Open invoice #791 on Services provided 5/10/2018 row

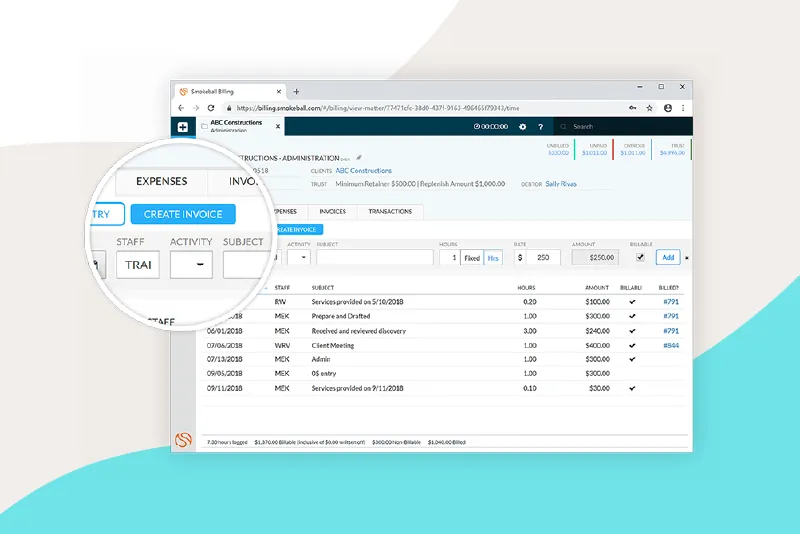pyautogui.click(x=671, y=302)
